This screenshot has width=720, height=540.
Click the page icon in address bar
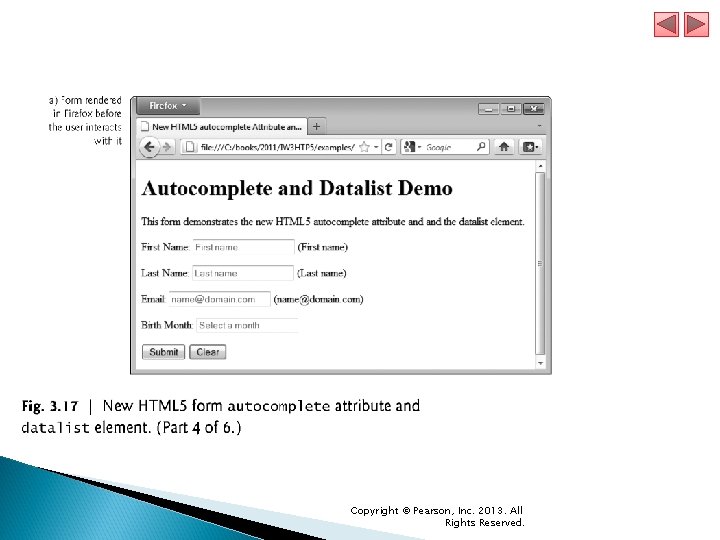pos(190,147)
